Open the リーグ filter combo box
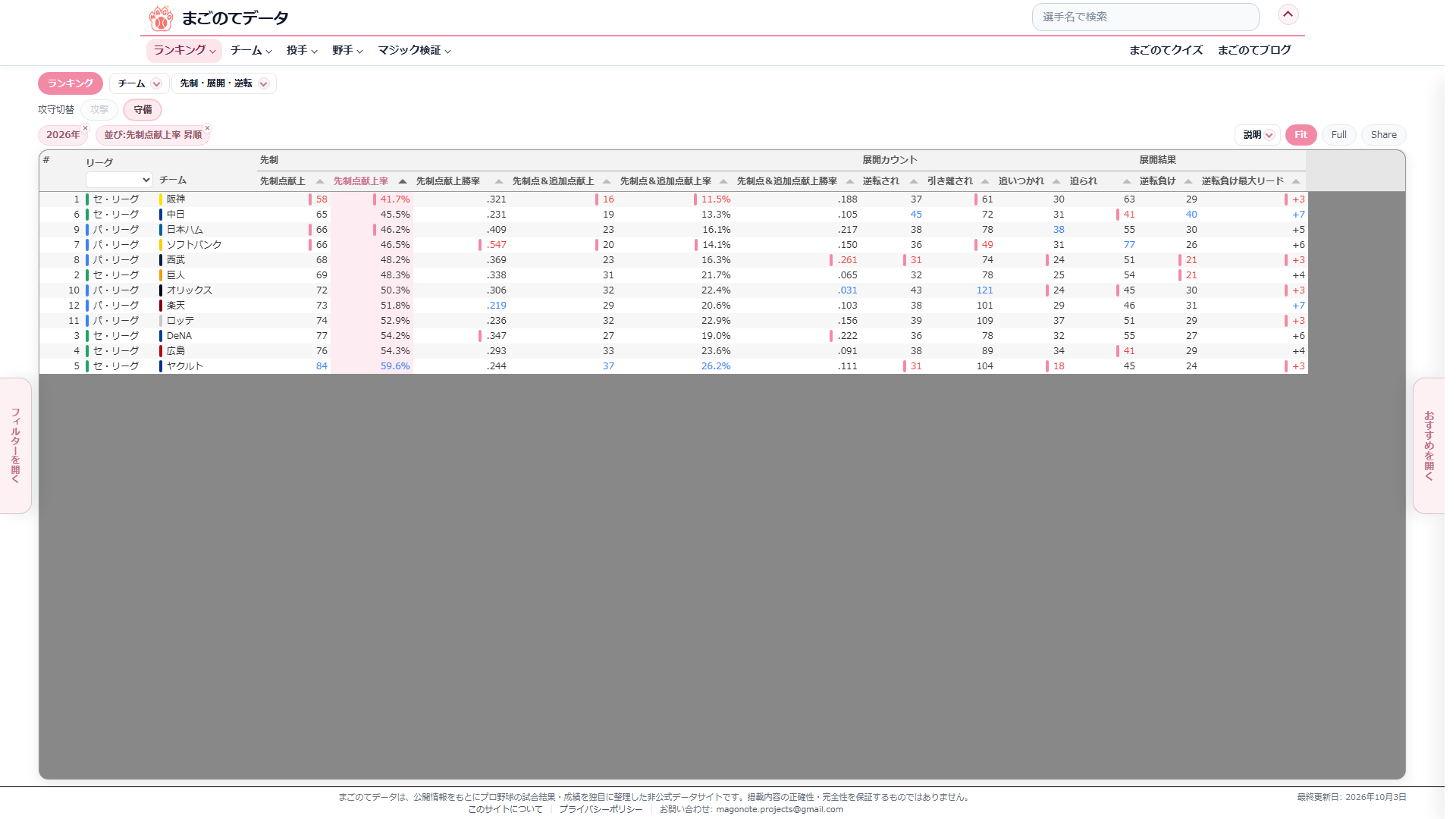Viewport: 1456px width, 819px height. tap(119, 180)
